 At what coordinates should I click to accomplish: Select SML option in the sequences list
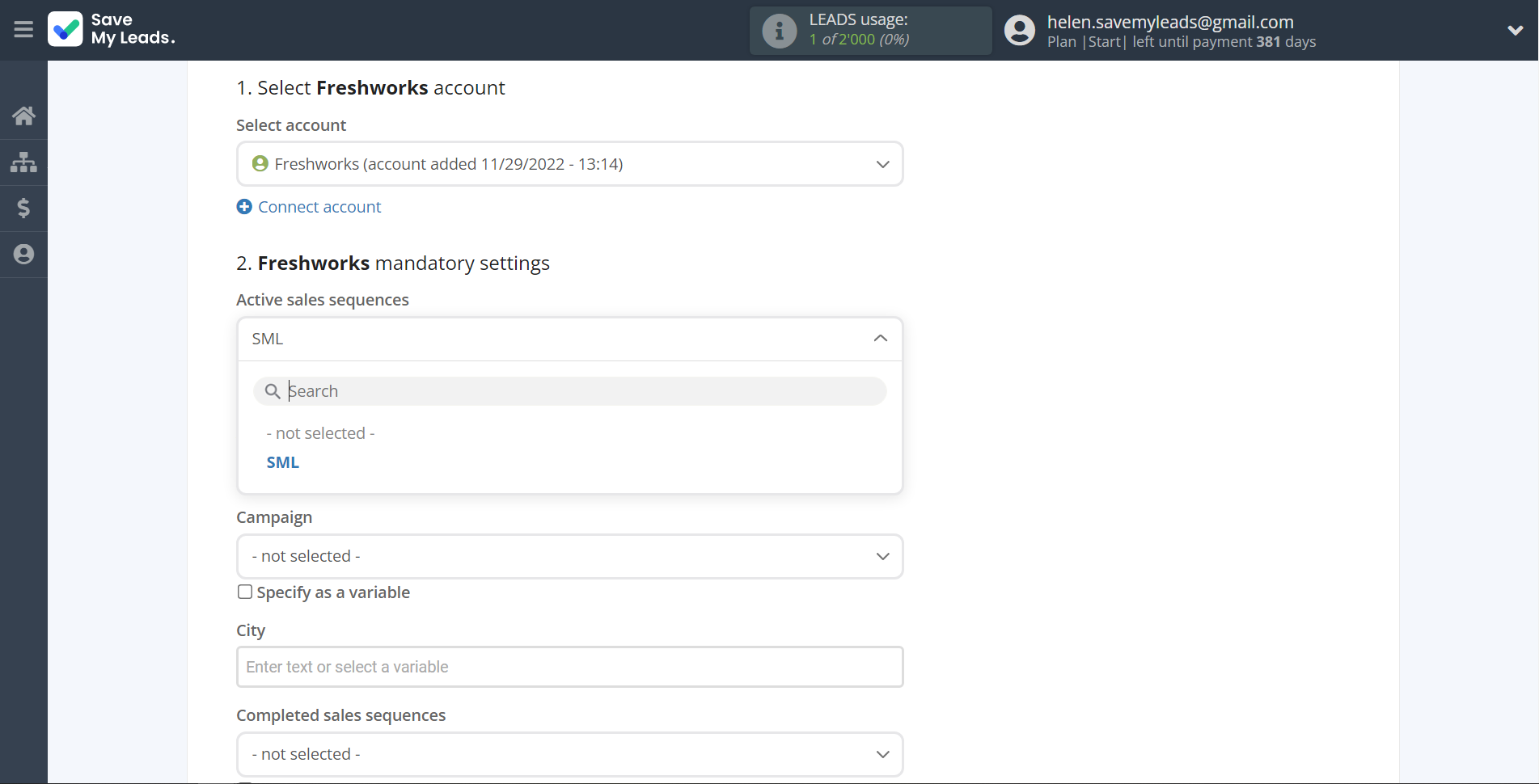[283, 462]
